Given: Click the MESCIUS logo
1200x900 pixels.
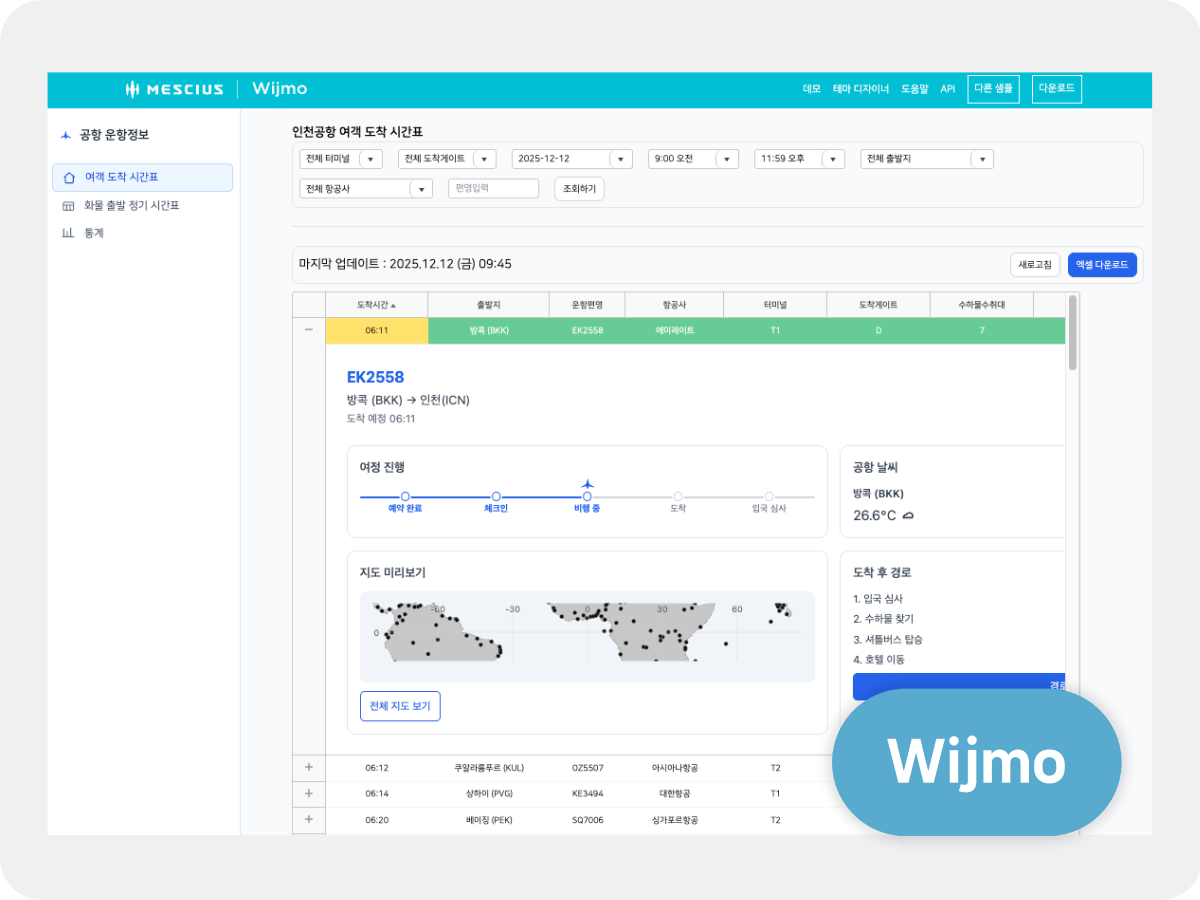Looking at the screenshot, I should pos(174,89).
